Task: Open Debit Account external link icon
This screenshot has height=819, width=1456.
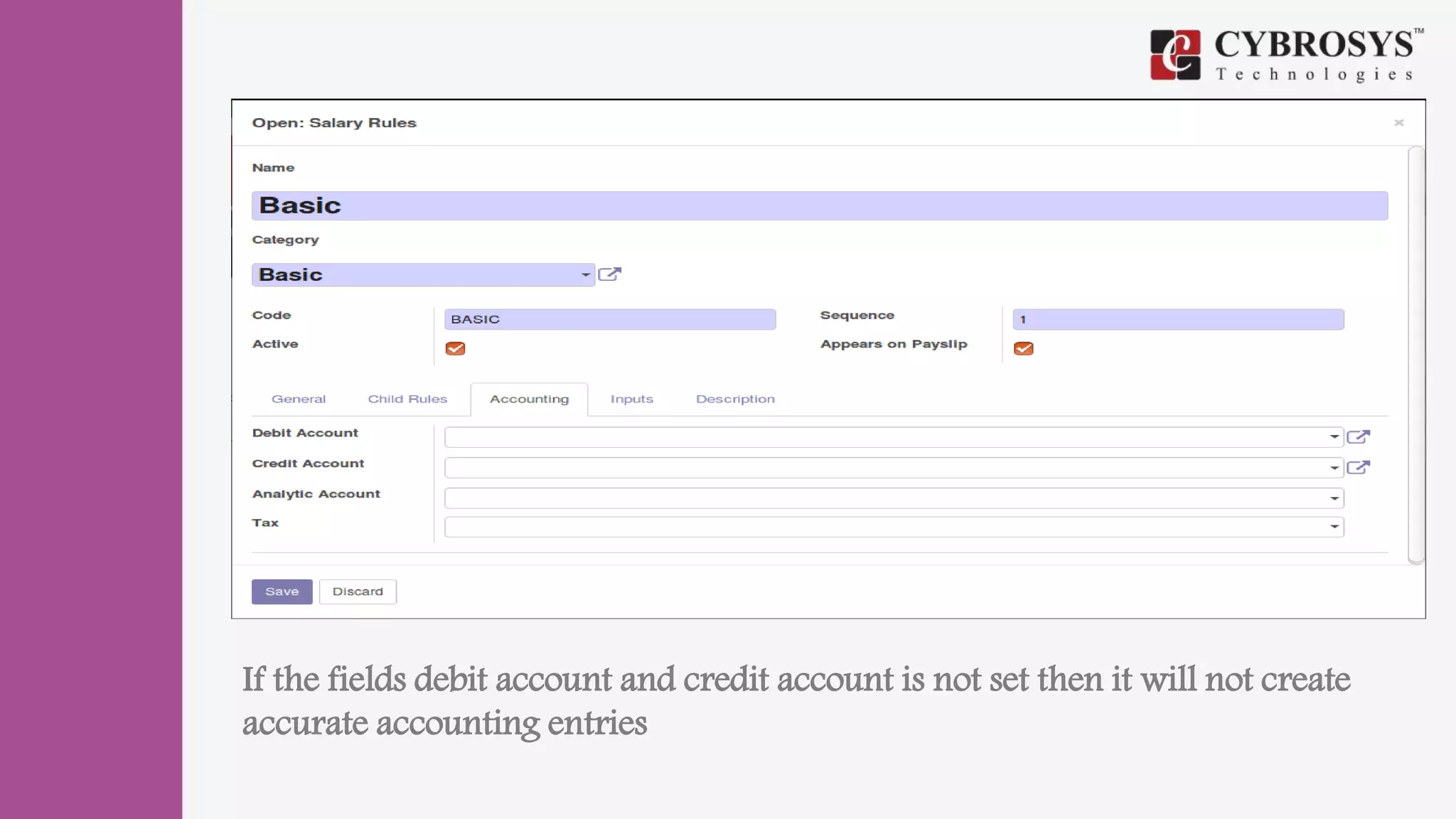Action: pos(1358,437)
